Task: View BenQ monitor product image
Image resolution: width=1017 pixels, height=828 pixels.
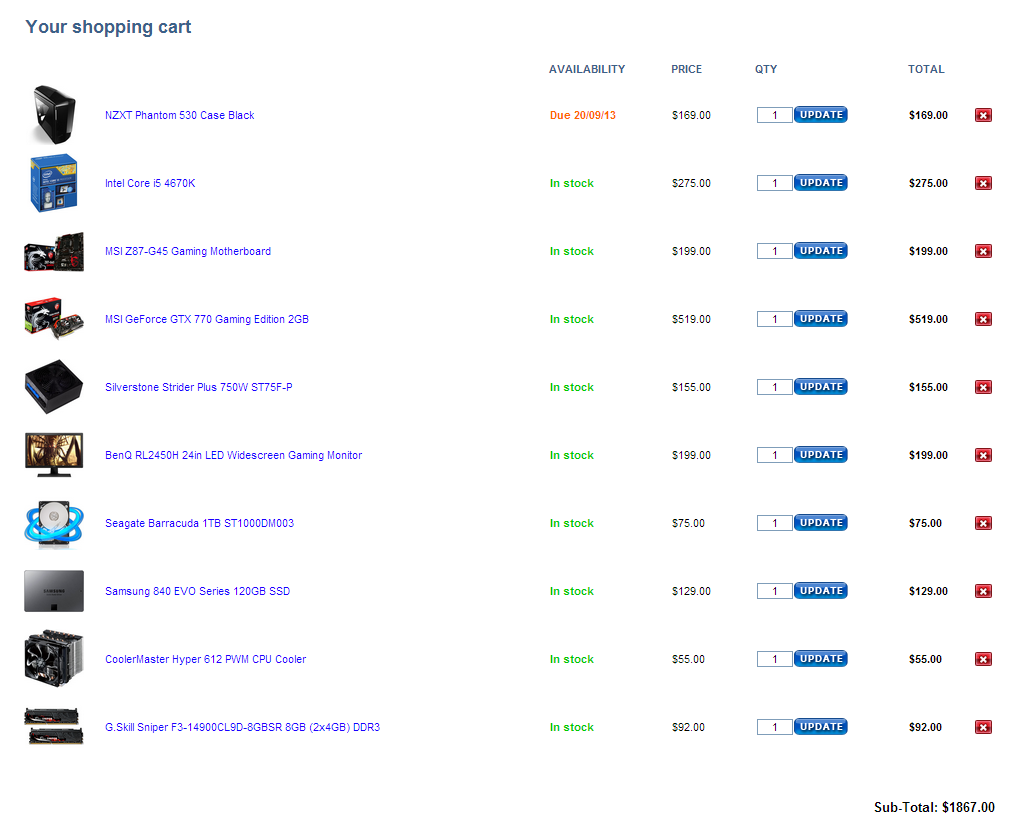Action: tap(54, 455)
